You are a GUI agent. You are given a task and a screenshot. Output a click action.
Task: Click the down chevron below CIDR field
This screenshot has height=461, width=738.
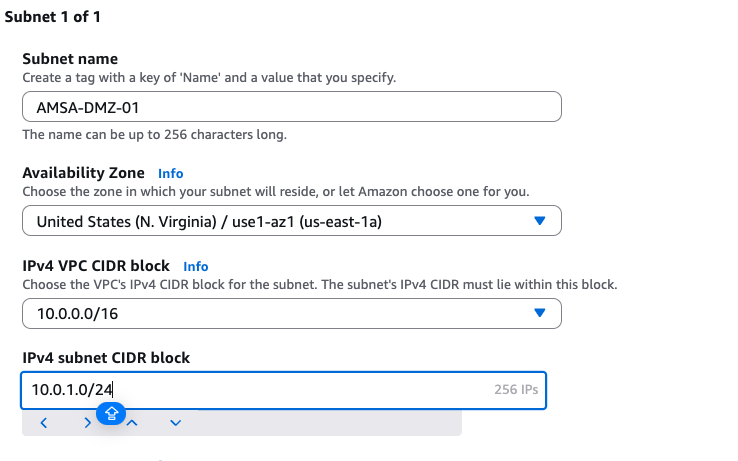point(176,423)
